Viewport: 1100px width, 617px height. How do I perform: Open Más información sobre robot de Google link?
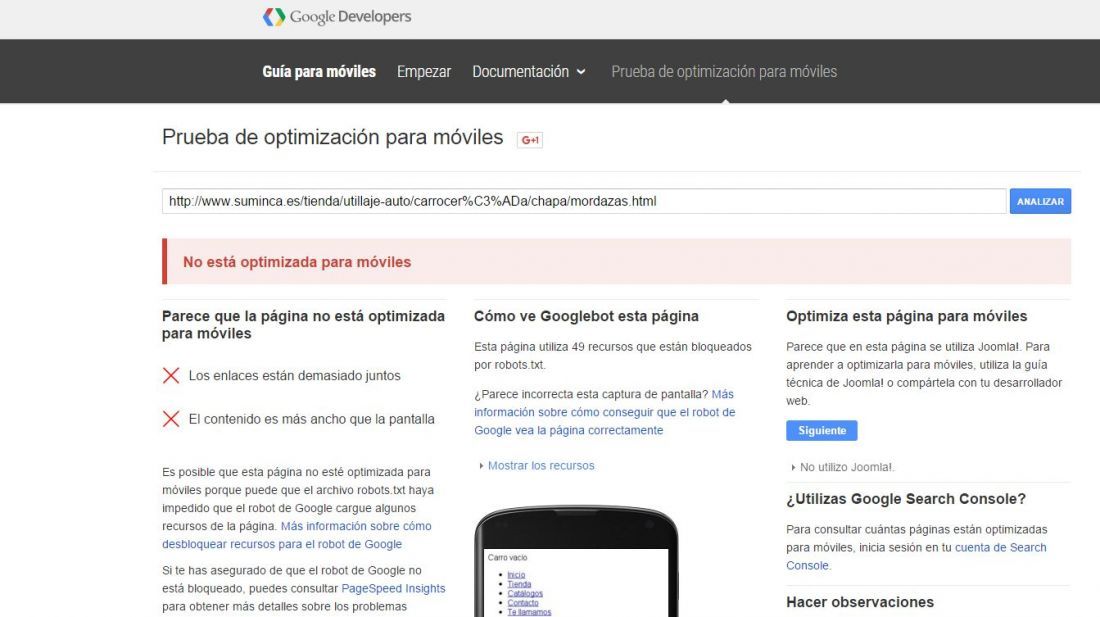coord(605,412)
